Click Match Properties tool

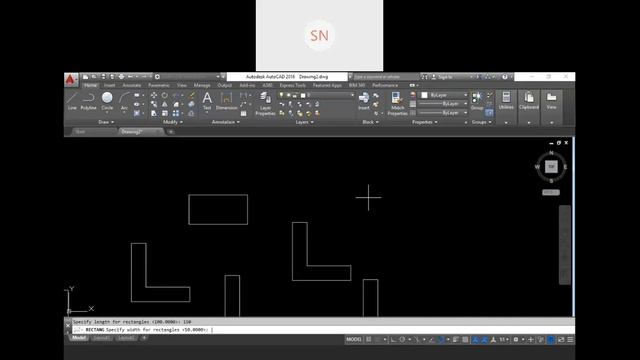[x=397, y=104]
